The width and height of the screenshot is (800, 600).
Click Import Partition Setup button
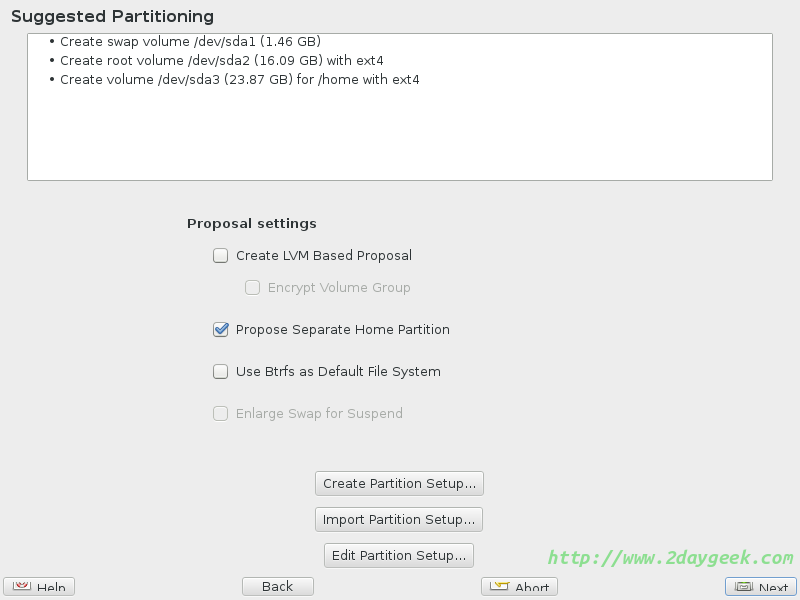point(399,520)
